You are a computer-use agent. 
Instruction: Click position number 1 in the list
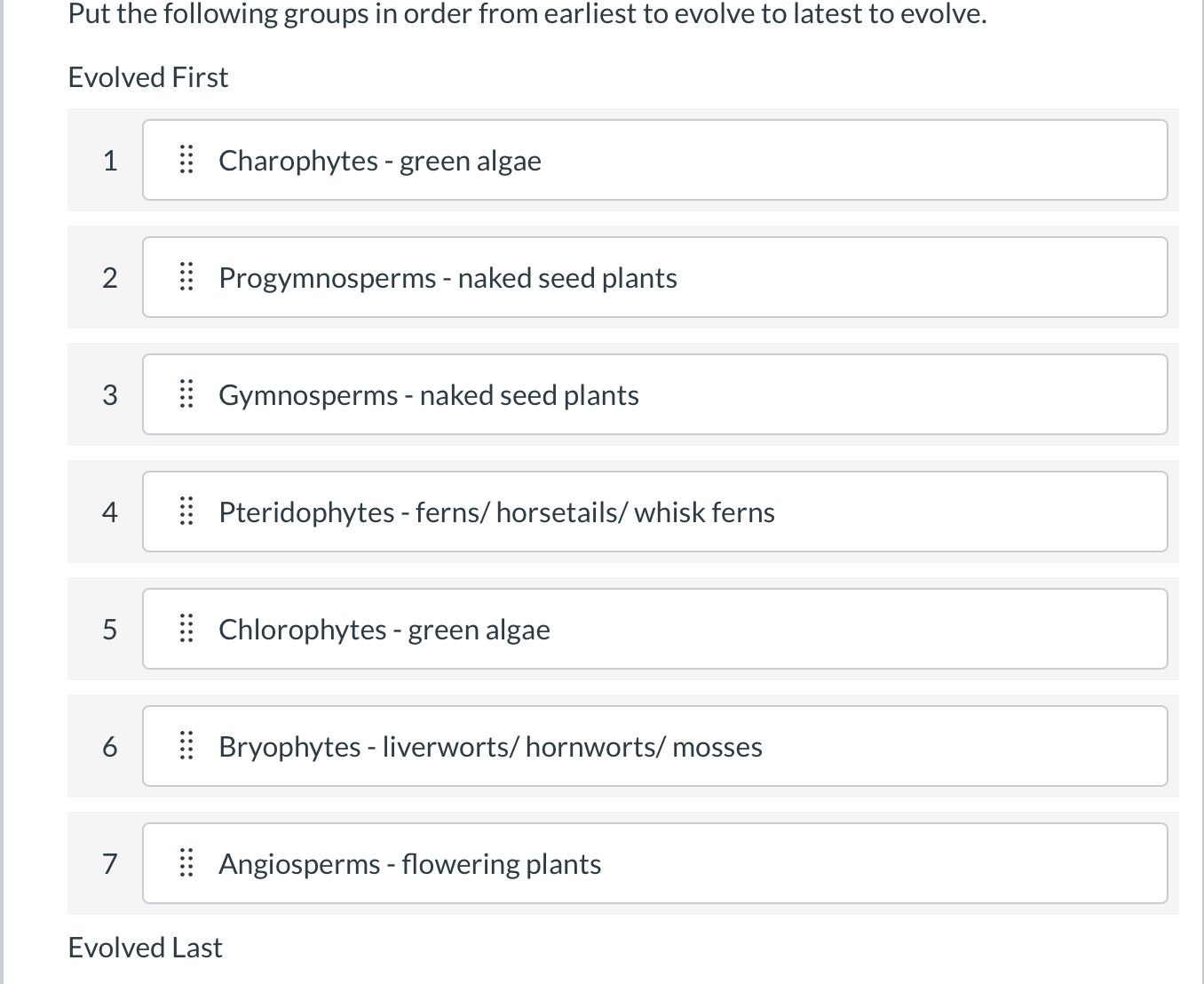110,161
